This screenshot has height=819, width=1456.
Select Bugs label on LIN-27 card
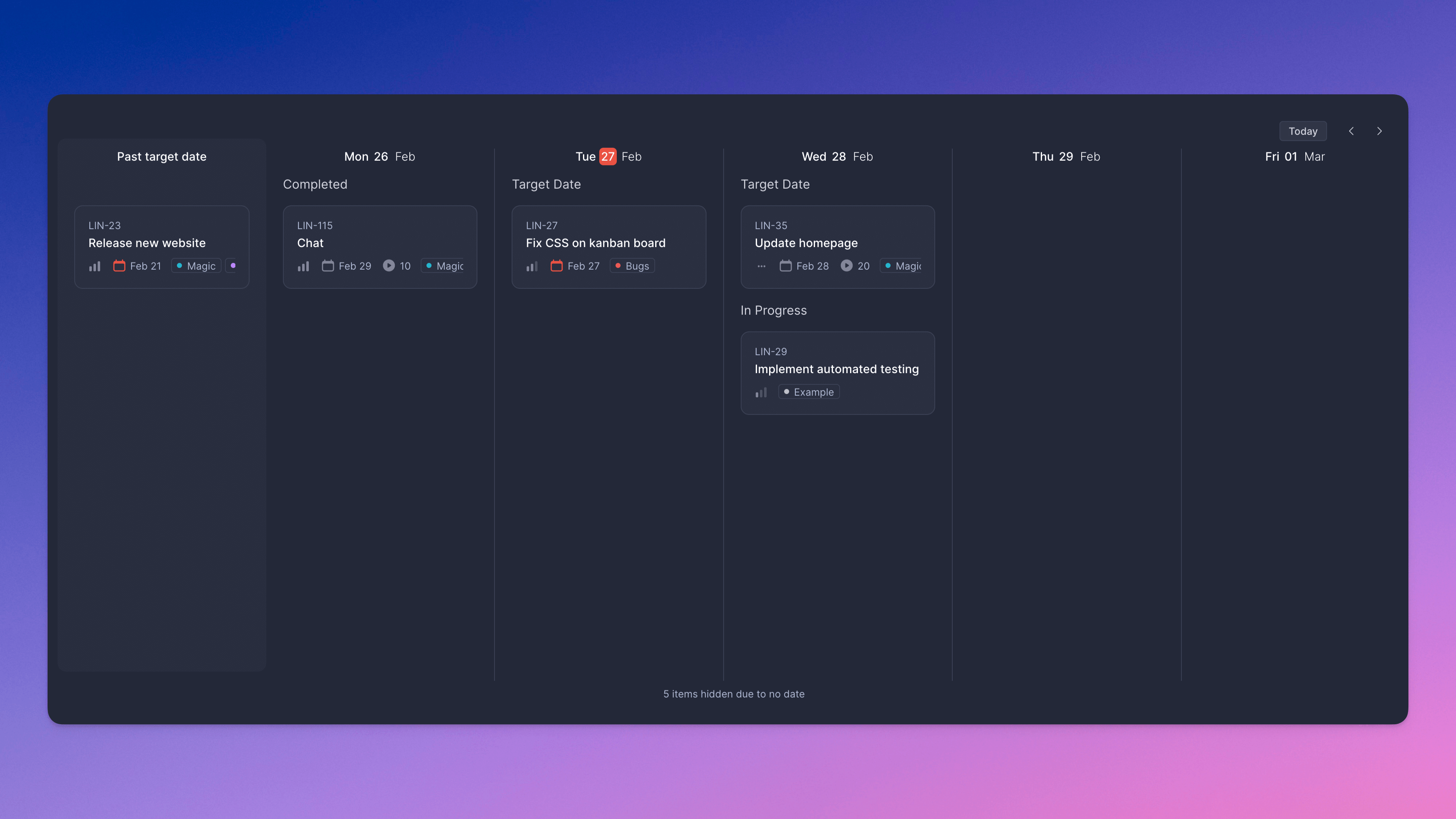tap(633, 265)
